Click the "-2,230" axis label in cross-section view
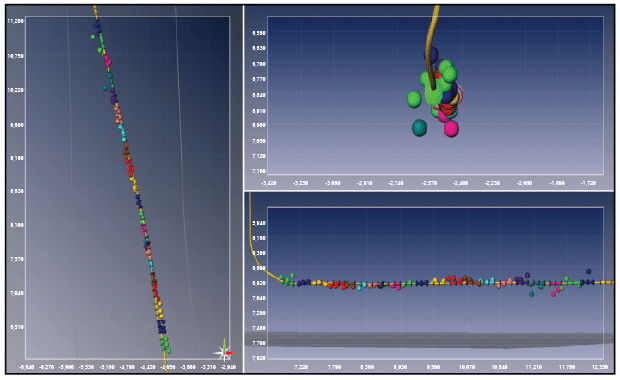This screenshot has height=380, width=620. (492, 183)
